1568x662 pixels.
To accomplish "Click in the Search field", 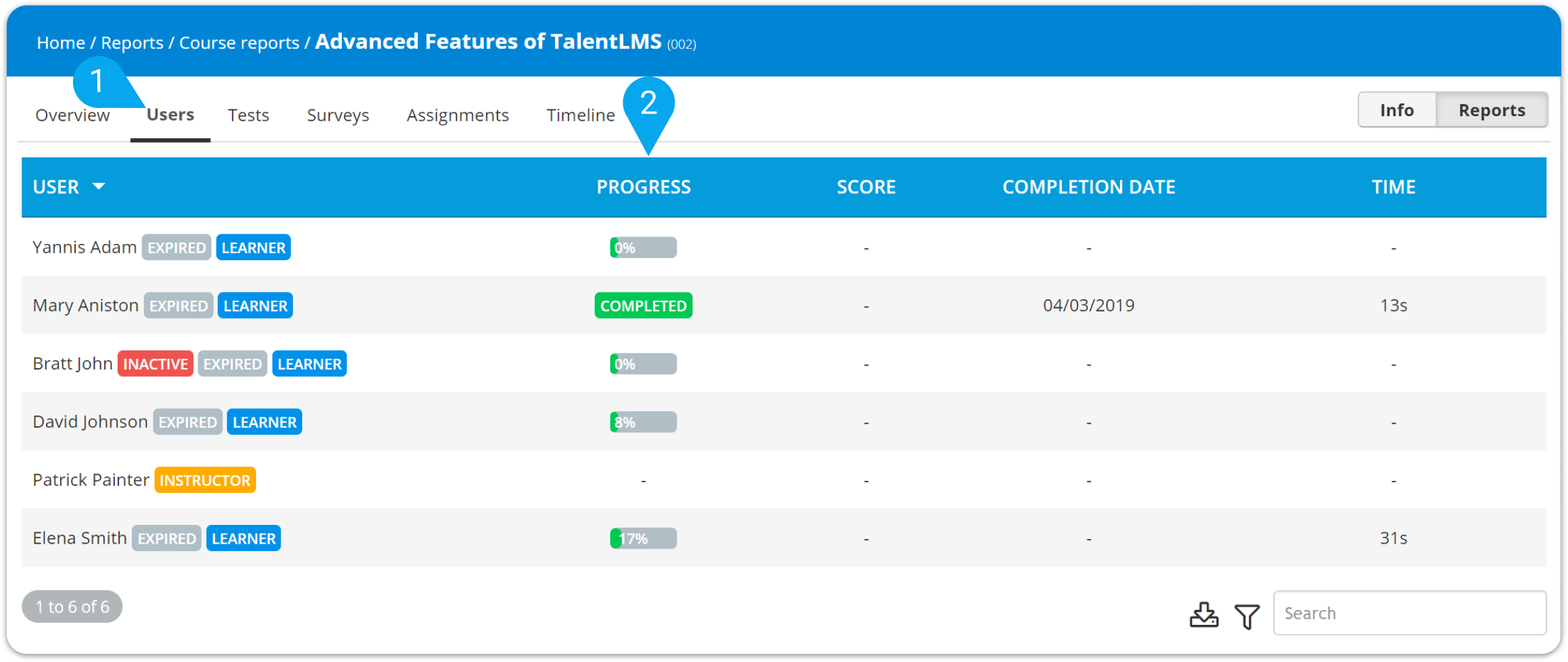I will [1410, 613].
